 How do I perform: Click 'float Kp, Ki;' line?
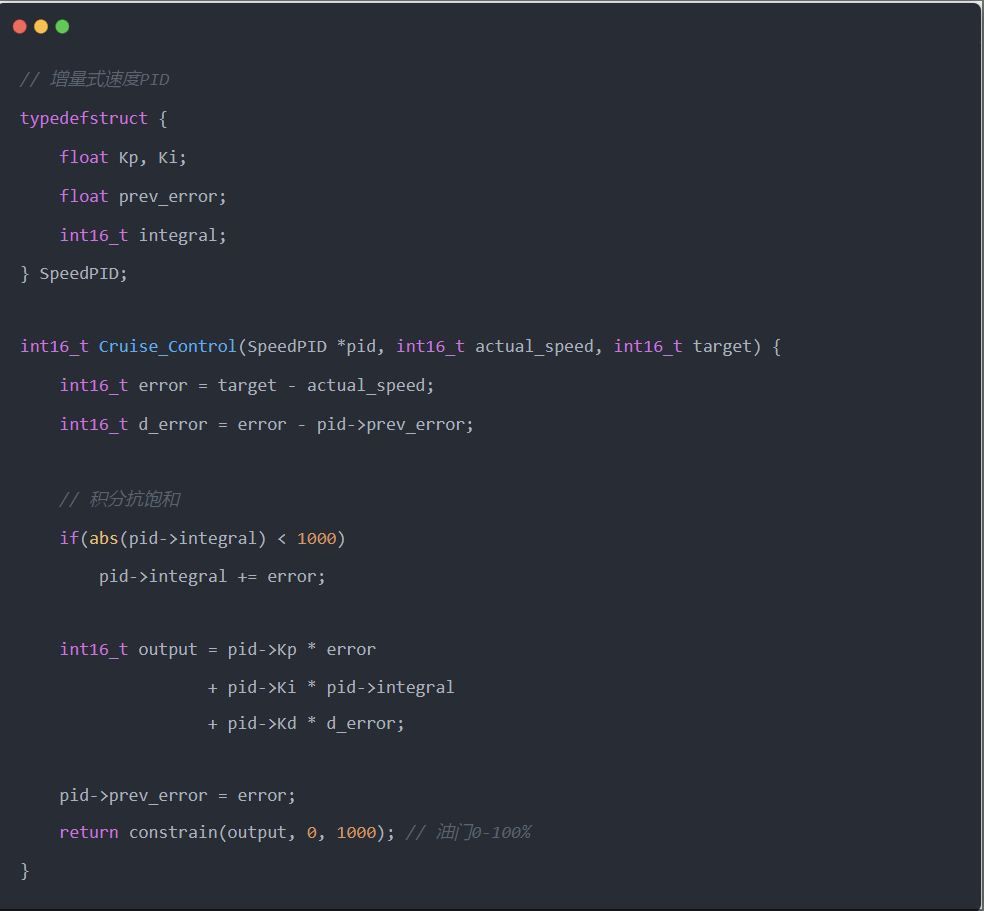(123, 157)
